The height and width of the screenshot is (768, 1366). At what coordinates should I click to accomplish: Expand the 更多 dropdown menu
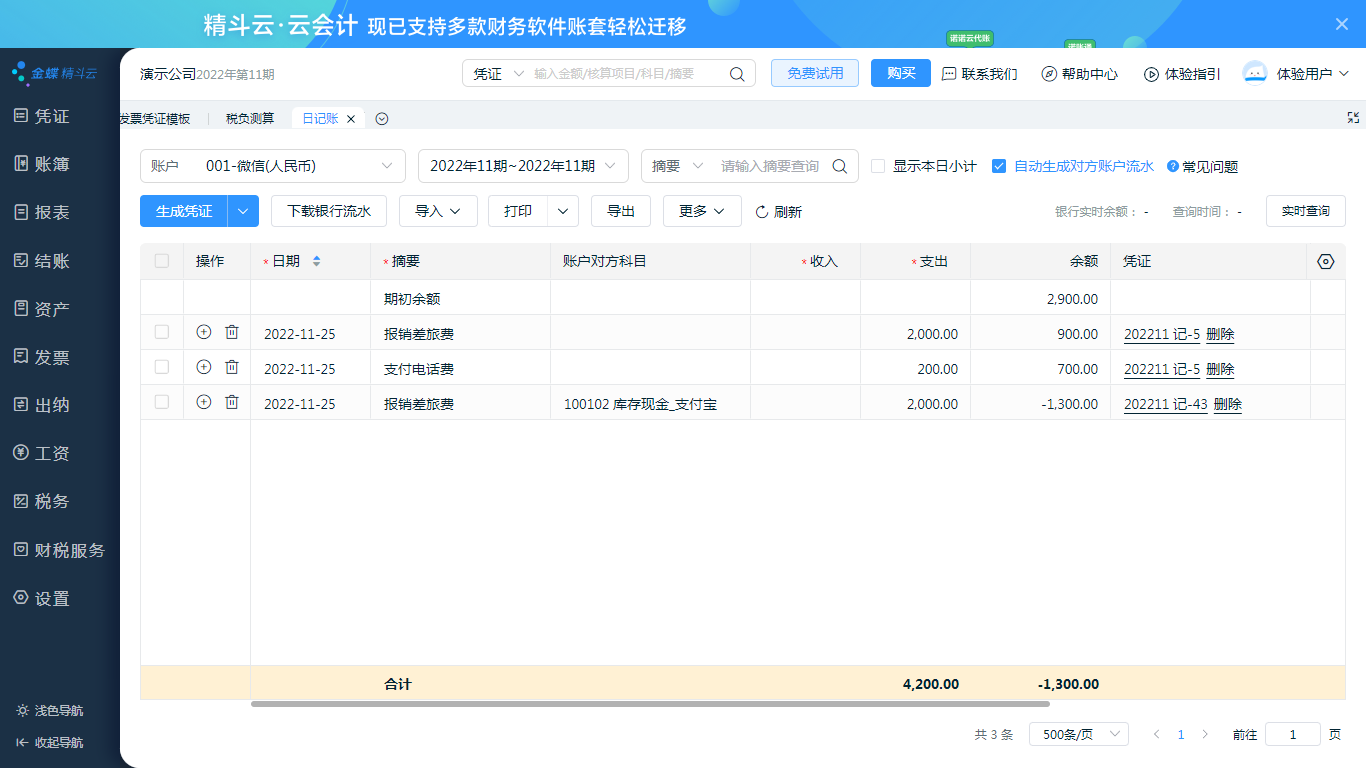(x=701, y=211)
